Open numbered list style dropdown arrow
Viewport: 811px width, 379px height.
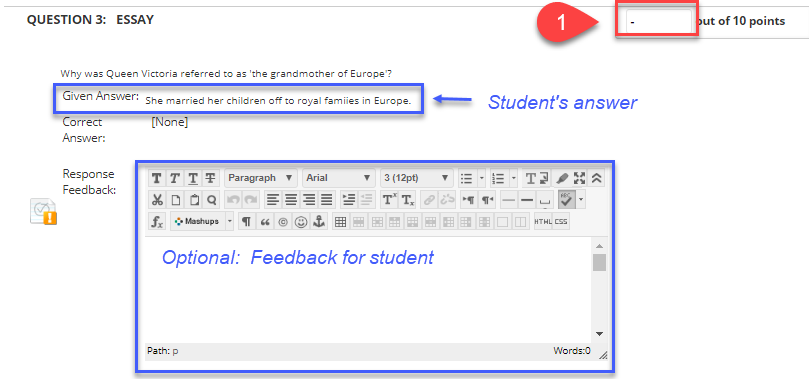[x=514, y=178]
